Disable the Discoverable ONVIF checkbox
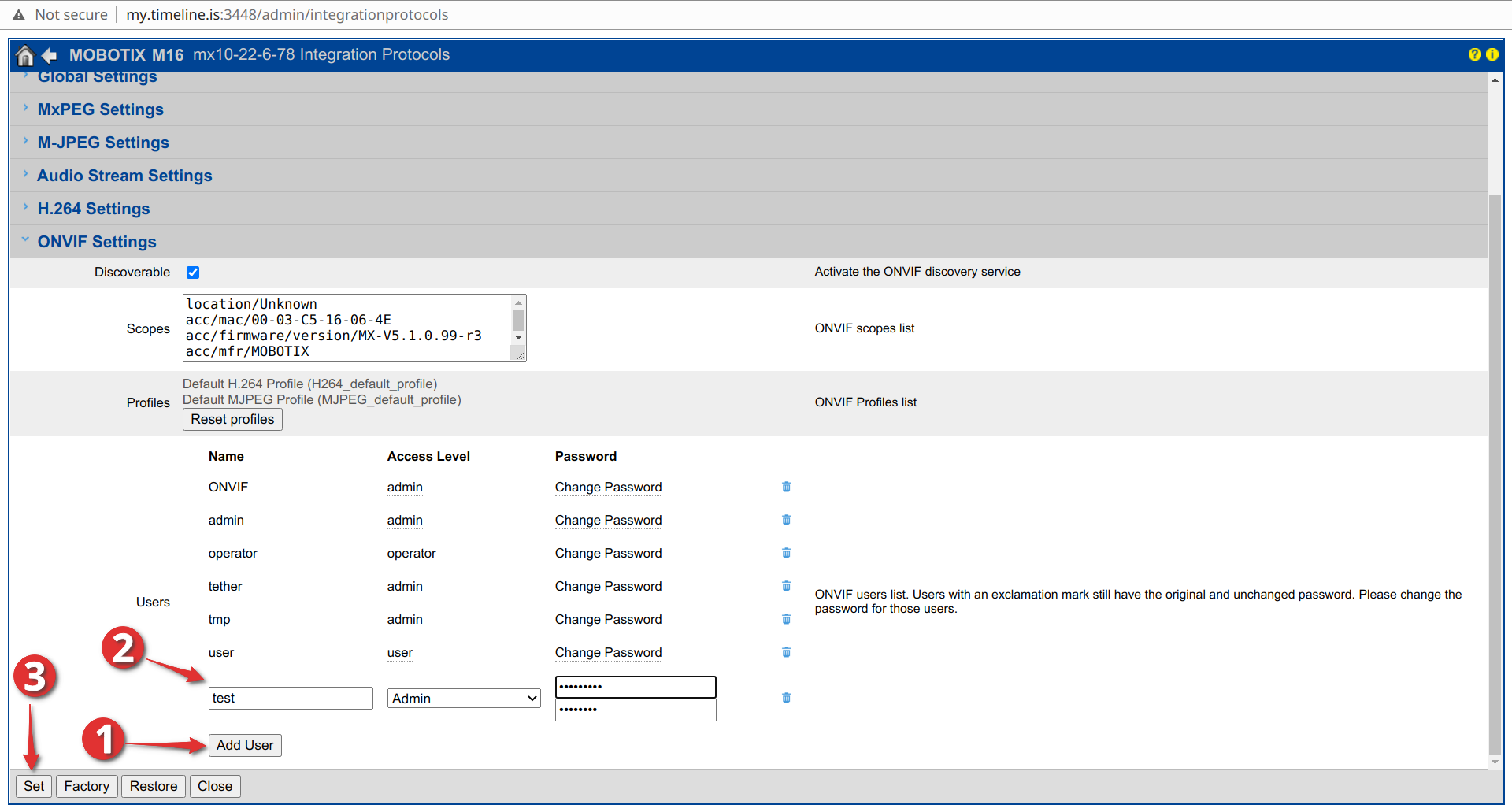The image size is (1512, 812). [x=193, y=272]
